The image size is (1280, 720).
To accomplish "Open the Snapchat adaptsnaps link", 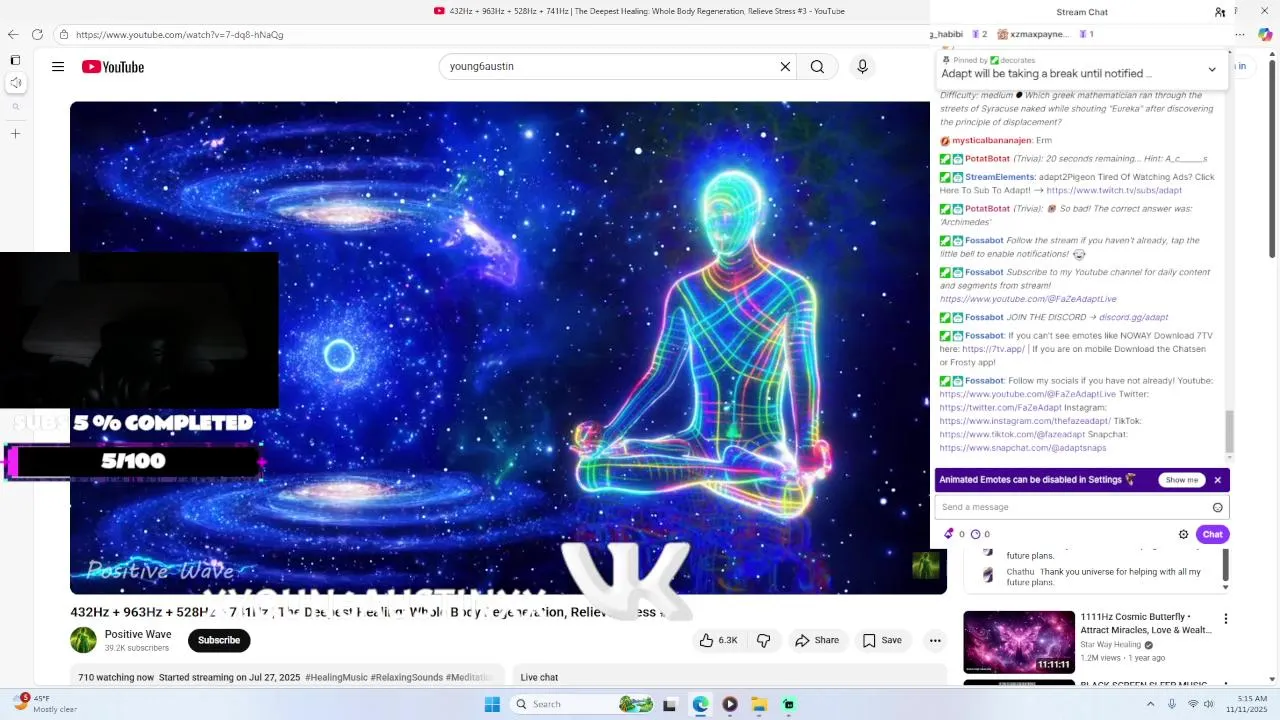I will coord(1023,448).
